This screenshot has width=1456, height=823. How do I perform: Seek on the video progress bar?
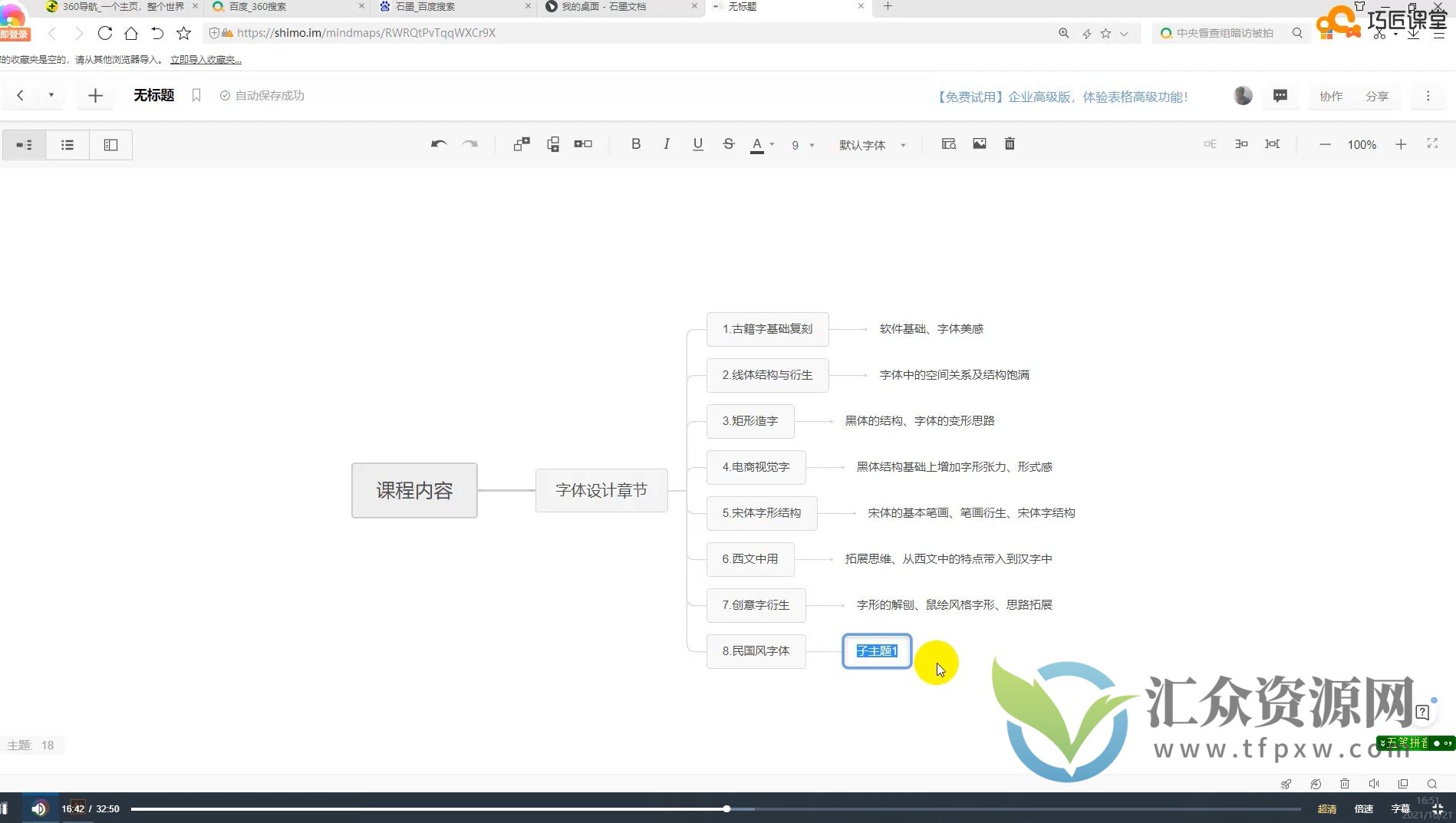tap(726, 808)
